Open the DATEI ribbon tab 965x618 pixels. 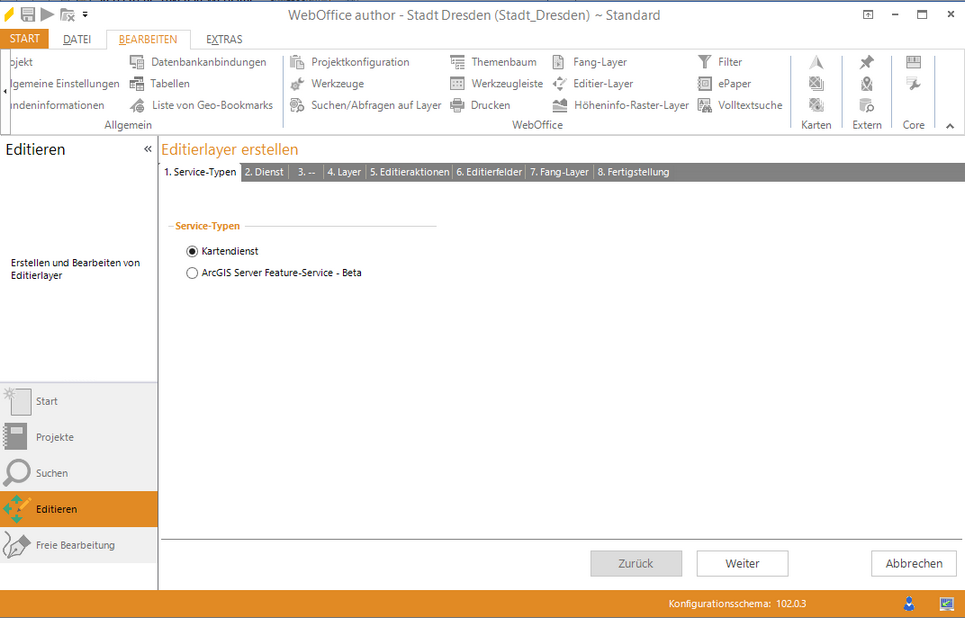click(77, 39)
